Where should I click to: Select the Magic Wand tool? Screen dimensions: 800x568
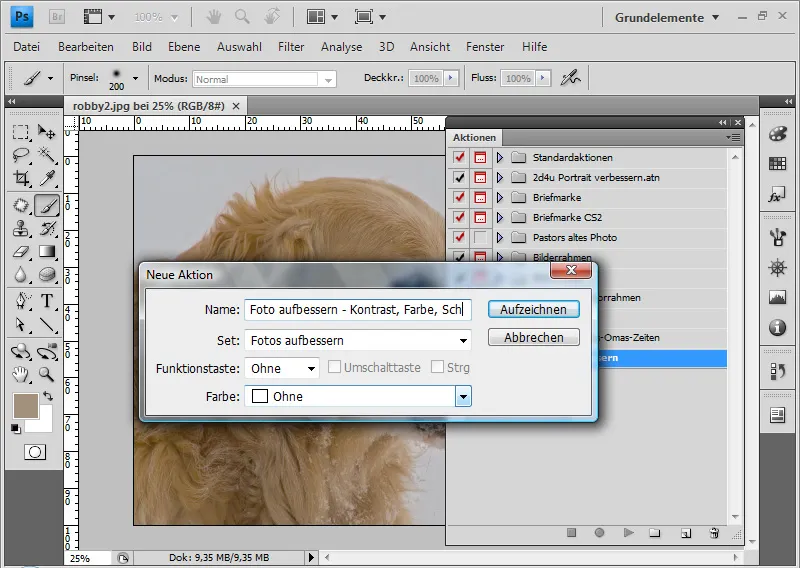coord(47,155)
